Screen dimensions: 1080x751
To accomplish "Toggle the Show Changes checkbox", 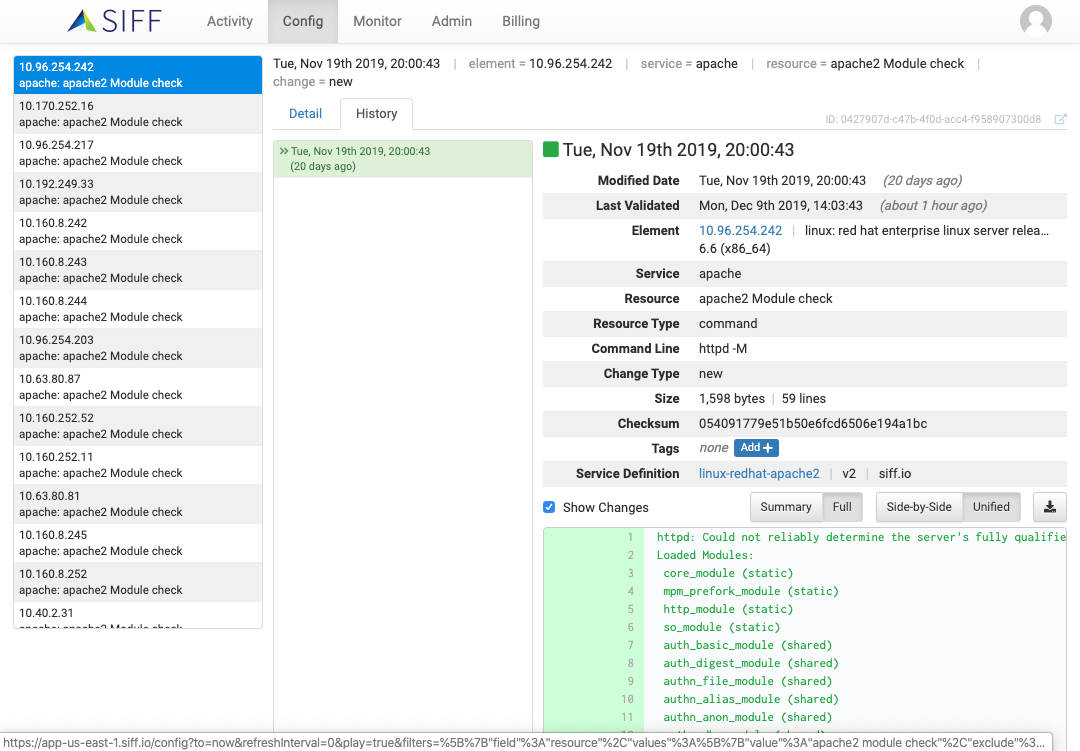I will click(549, 507).
